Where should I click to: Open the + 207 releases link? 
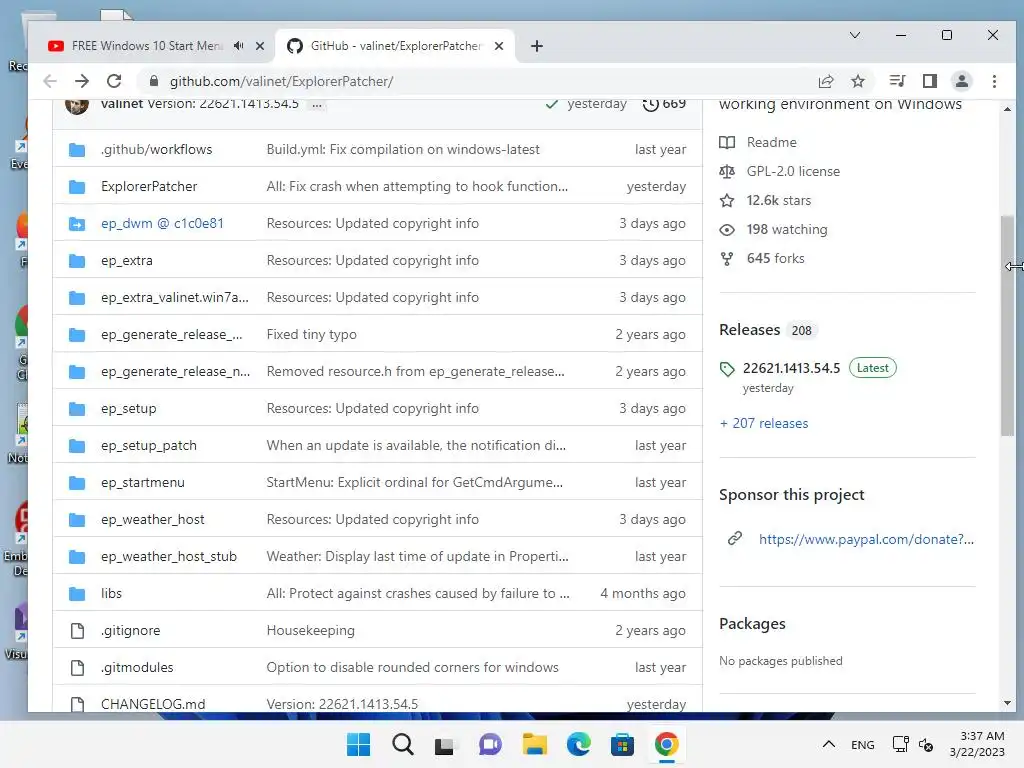[x=763, y=424]
